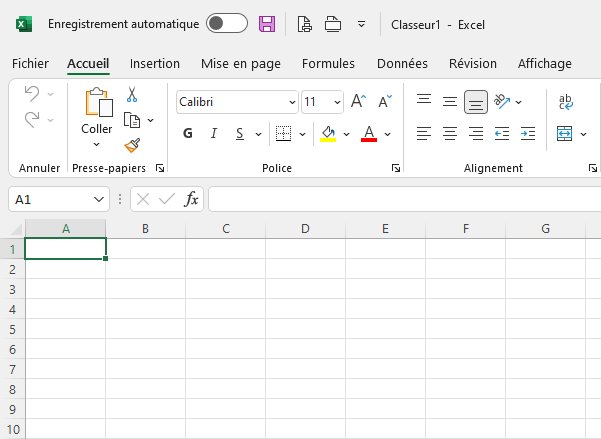Screen dimensions: 601x439
Task: Click inside the formula bar field
Action: tap(405, 199)
